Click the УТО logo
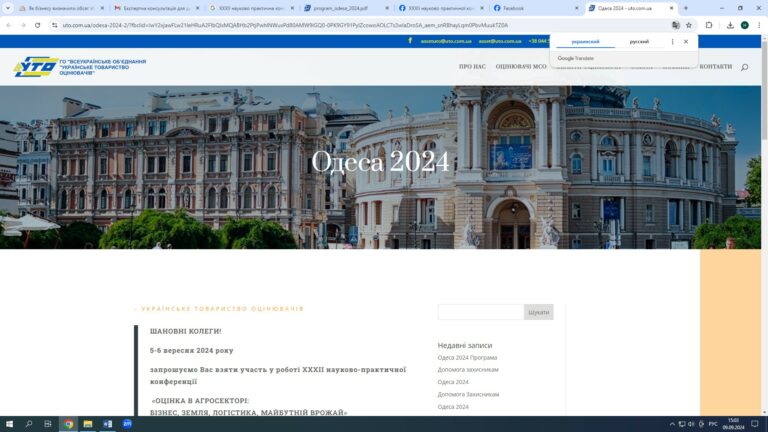768x432 pixels. tap(35, 67)
